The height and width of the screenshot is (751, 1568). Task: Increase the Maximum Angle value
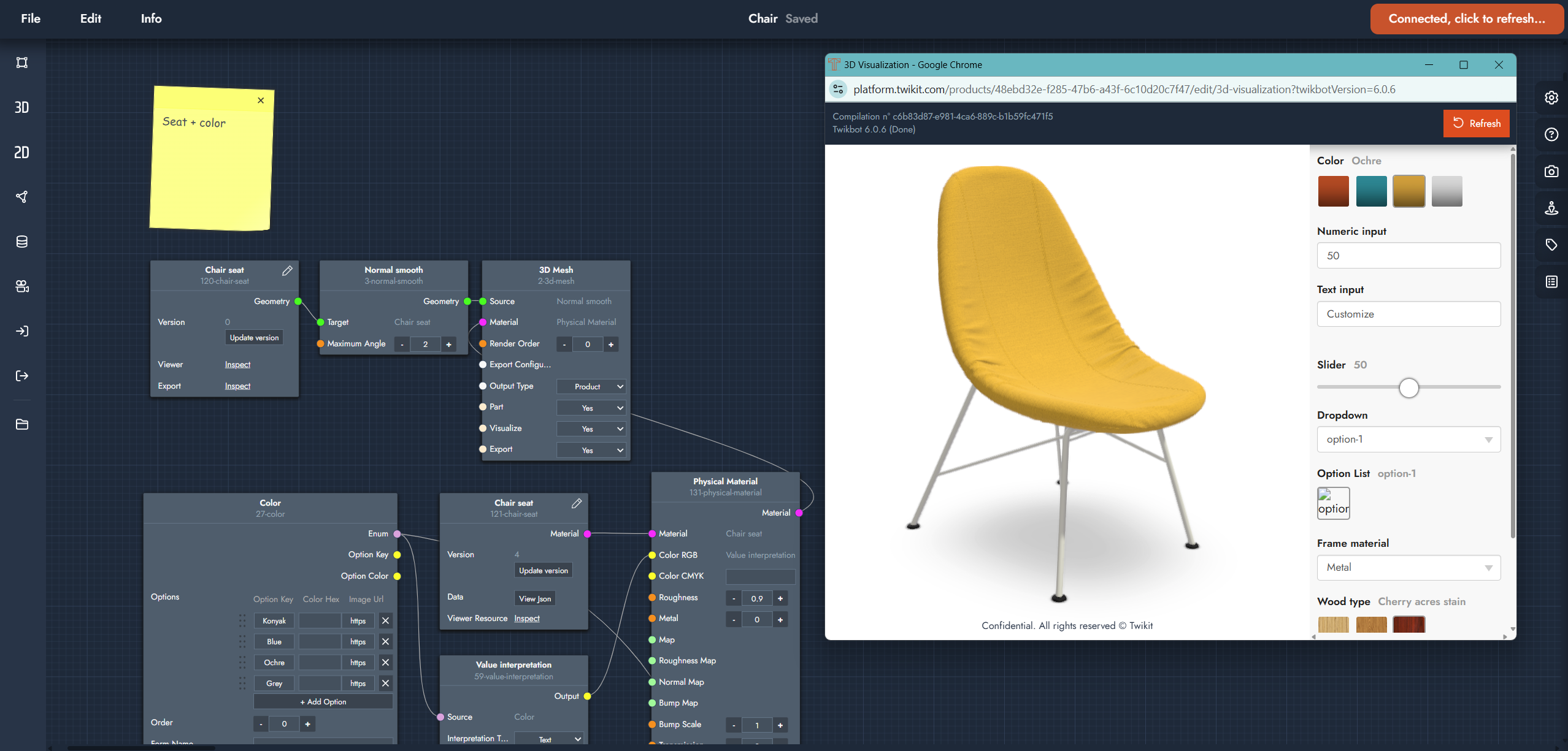[x=448, y=345]
